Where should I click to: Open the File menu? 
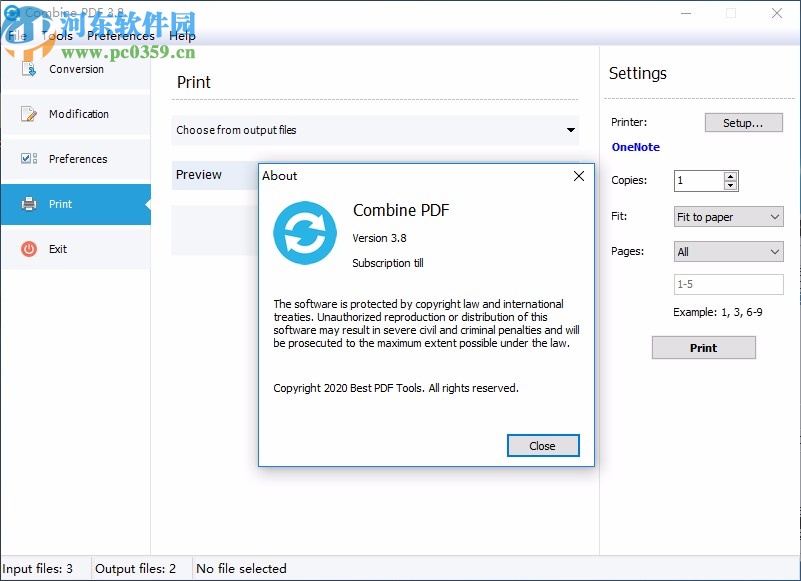pyautogui.click(x=16, y=35)
